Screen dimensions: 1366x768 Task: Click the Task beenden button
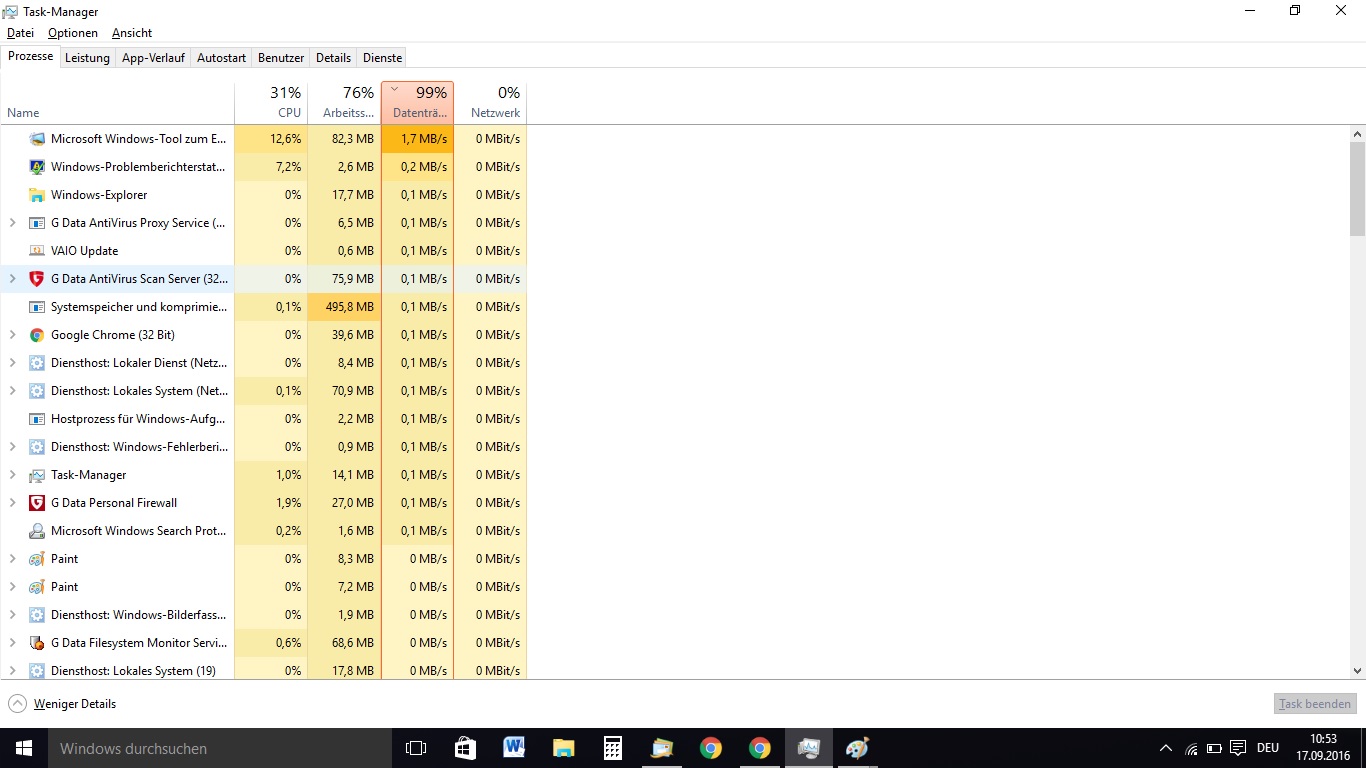click(x=1315, y=704)
